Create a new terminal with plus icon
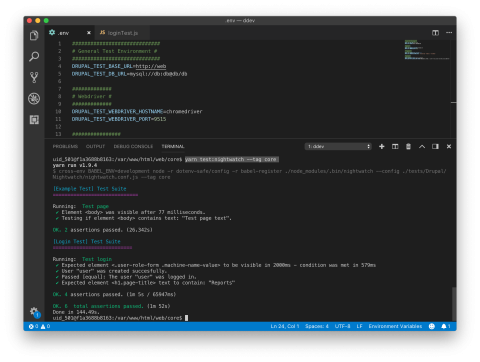Viewport: 480px width, 362px height. (x=382, y=146)
